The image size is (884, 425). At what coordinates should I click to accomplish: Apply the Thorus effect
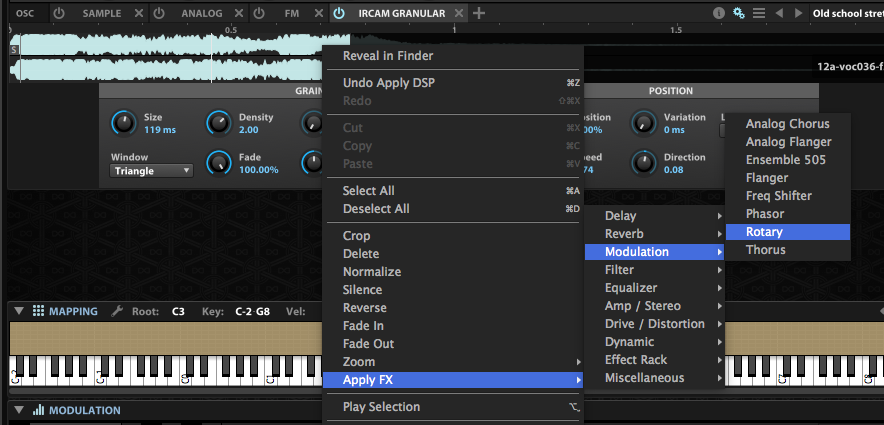[788, 250]
